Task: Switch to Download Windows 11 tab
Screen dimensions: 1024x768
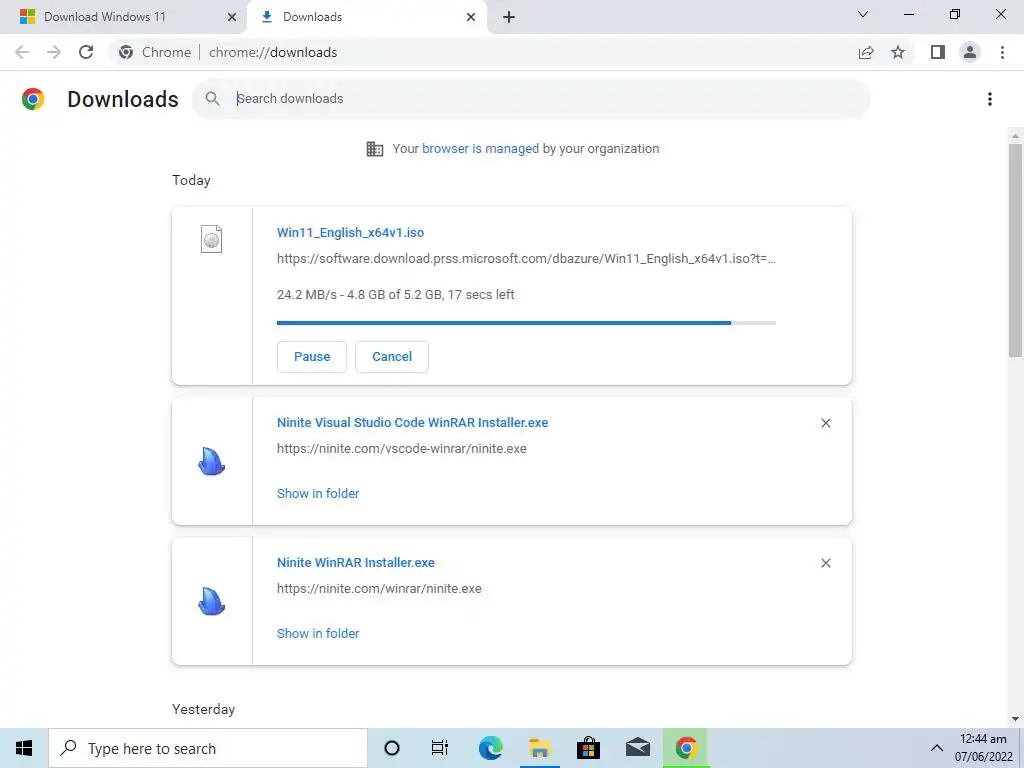Action: pyautogui.click(x=123, y=17)
